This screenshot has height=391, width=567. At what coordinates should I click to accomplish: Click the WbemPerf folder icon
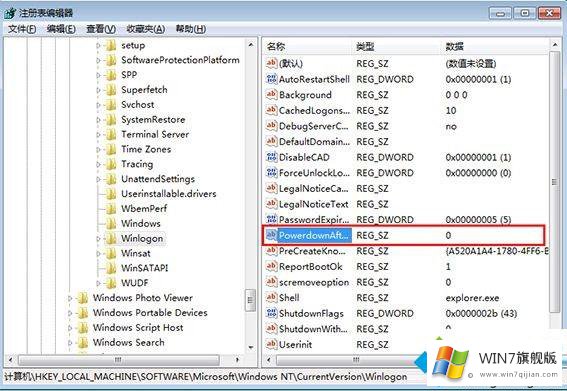pyautogui.click(x=111, y=209)
